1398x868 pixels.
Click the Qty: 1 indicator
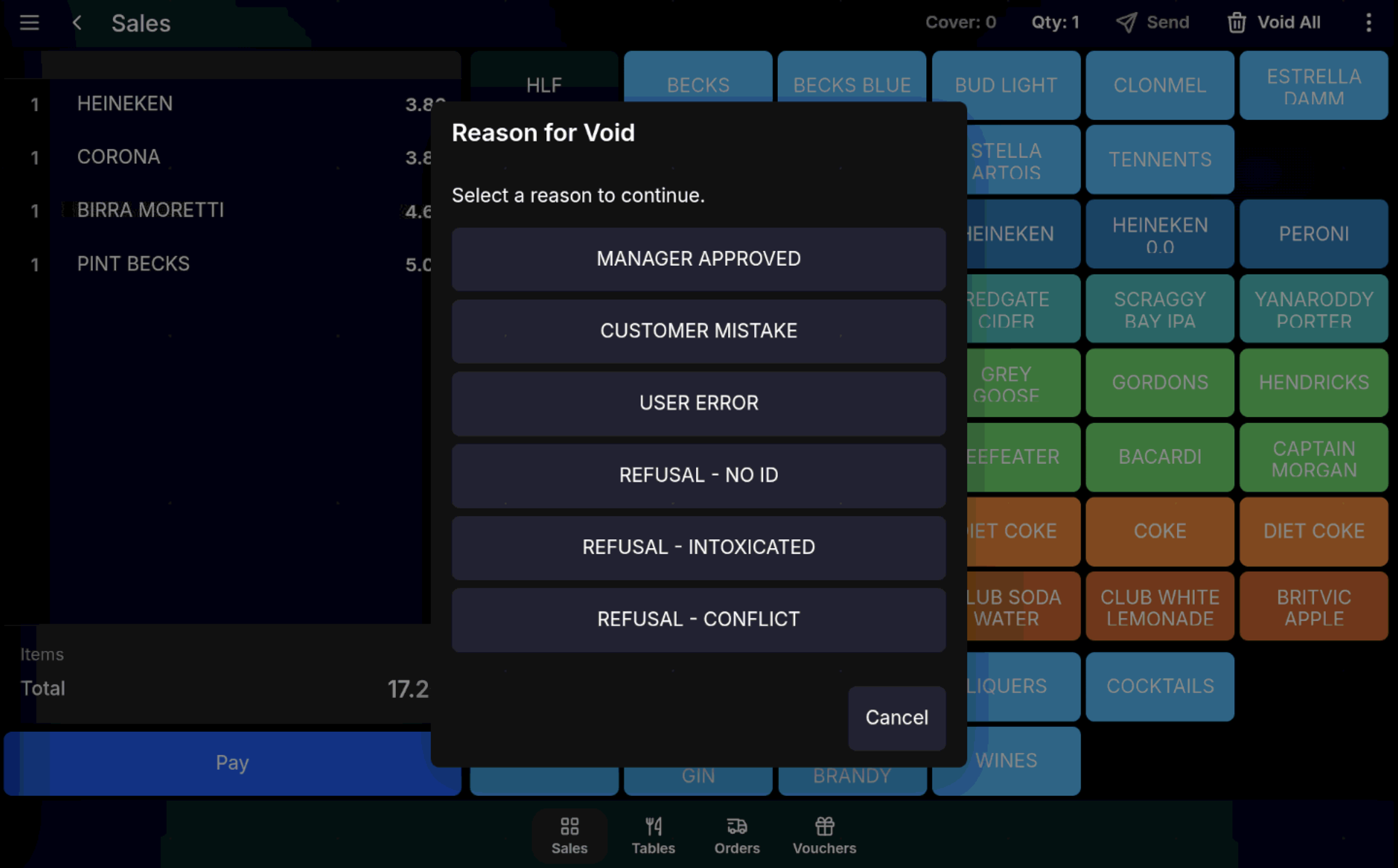1055,23
